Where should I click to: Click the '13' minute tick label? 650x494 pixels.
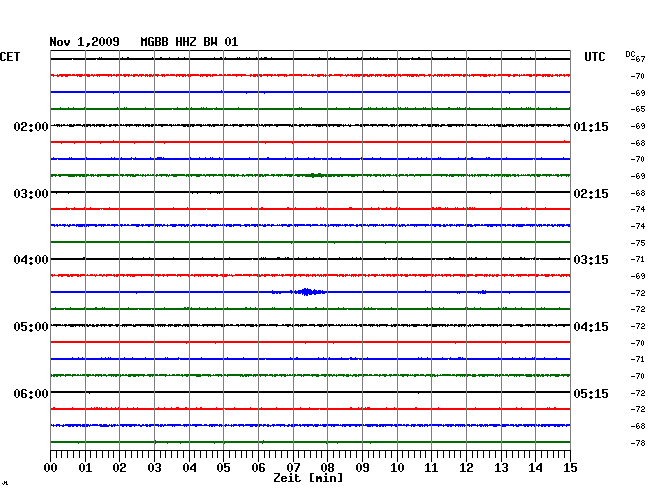[x=501, y=468]
